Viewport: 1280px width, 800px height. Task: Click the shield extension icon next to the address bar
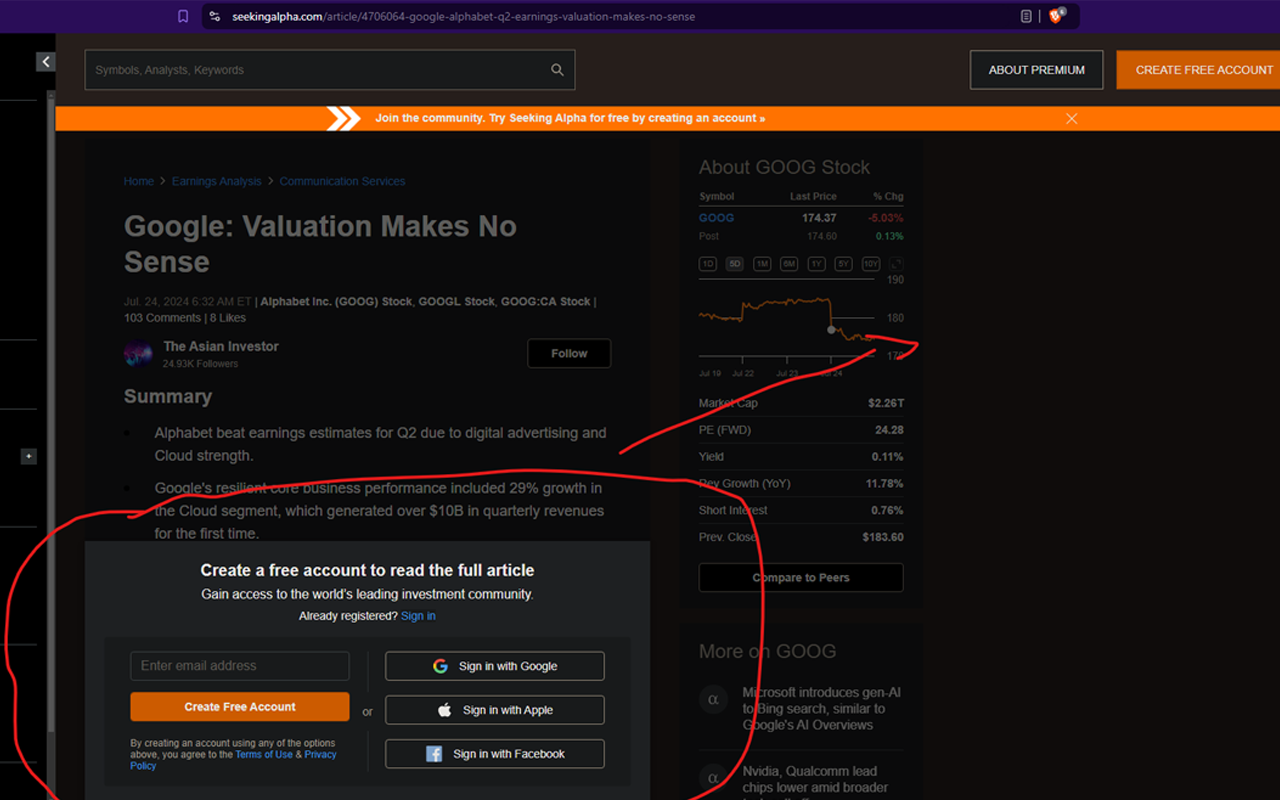click(1055, 16)
